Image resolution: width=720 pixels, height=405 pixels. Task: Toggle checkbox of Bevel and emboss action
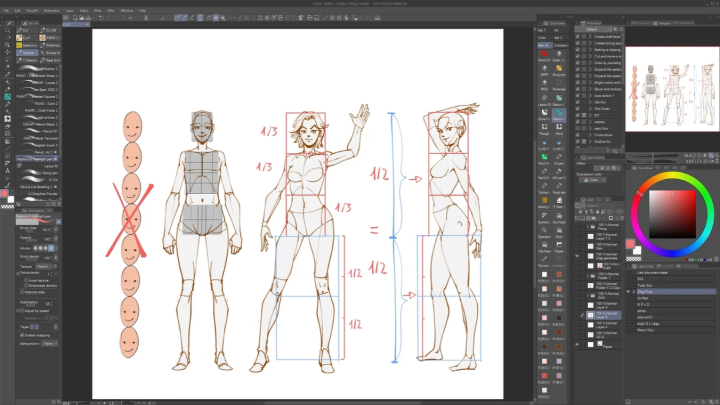coord(578,89)
